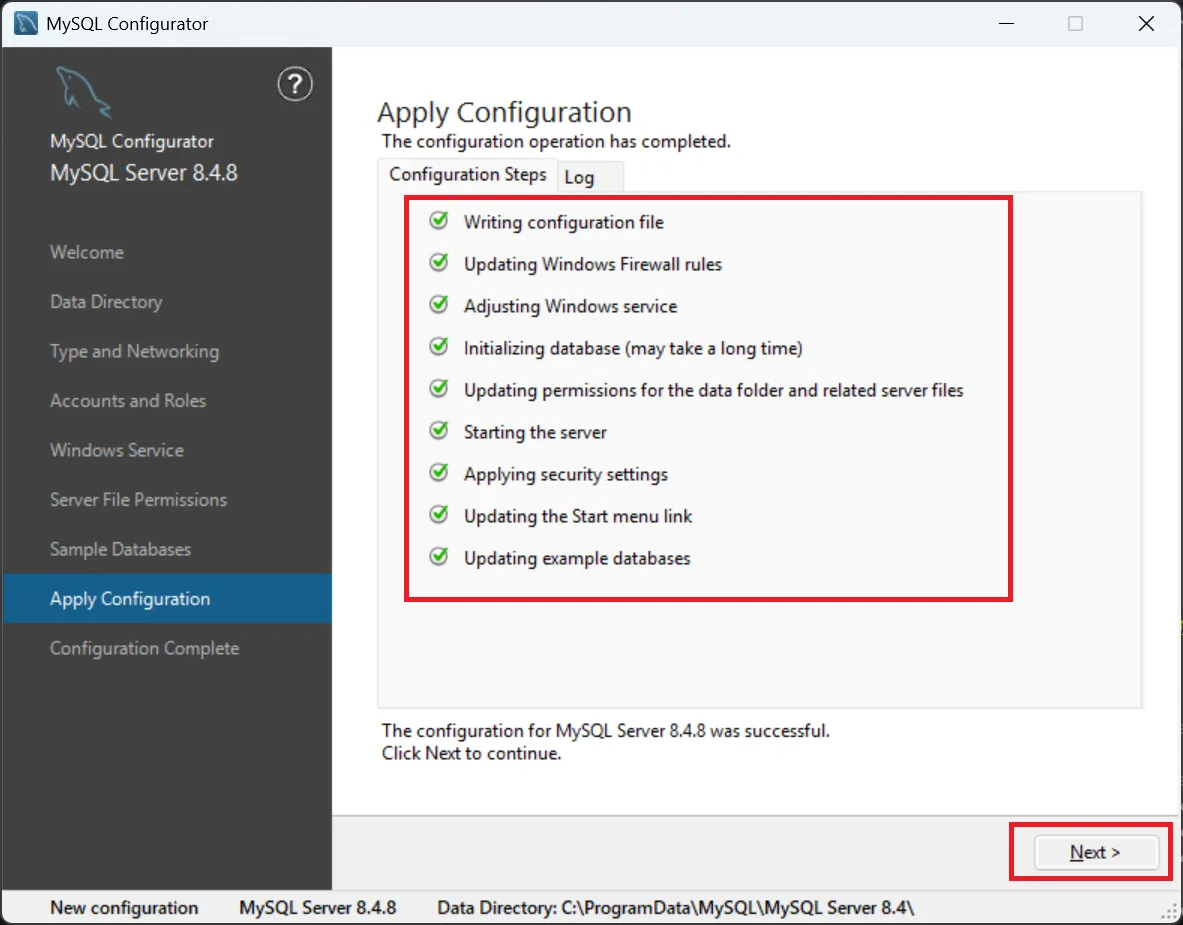
Task: Open Accounts and Roles sidebar step
Action: point(128,401)
